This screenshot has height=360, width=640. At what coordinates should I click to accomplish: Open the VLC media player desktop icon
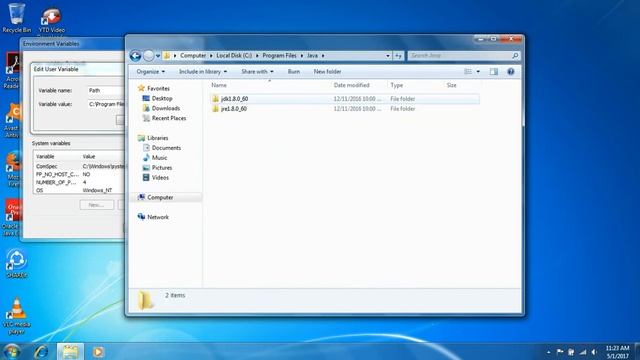pyautogui.click(x=17, y=316)
